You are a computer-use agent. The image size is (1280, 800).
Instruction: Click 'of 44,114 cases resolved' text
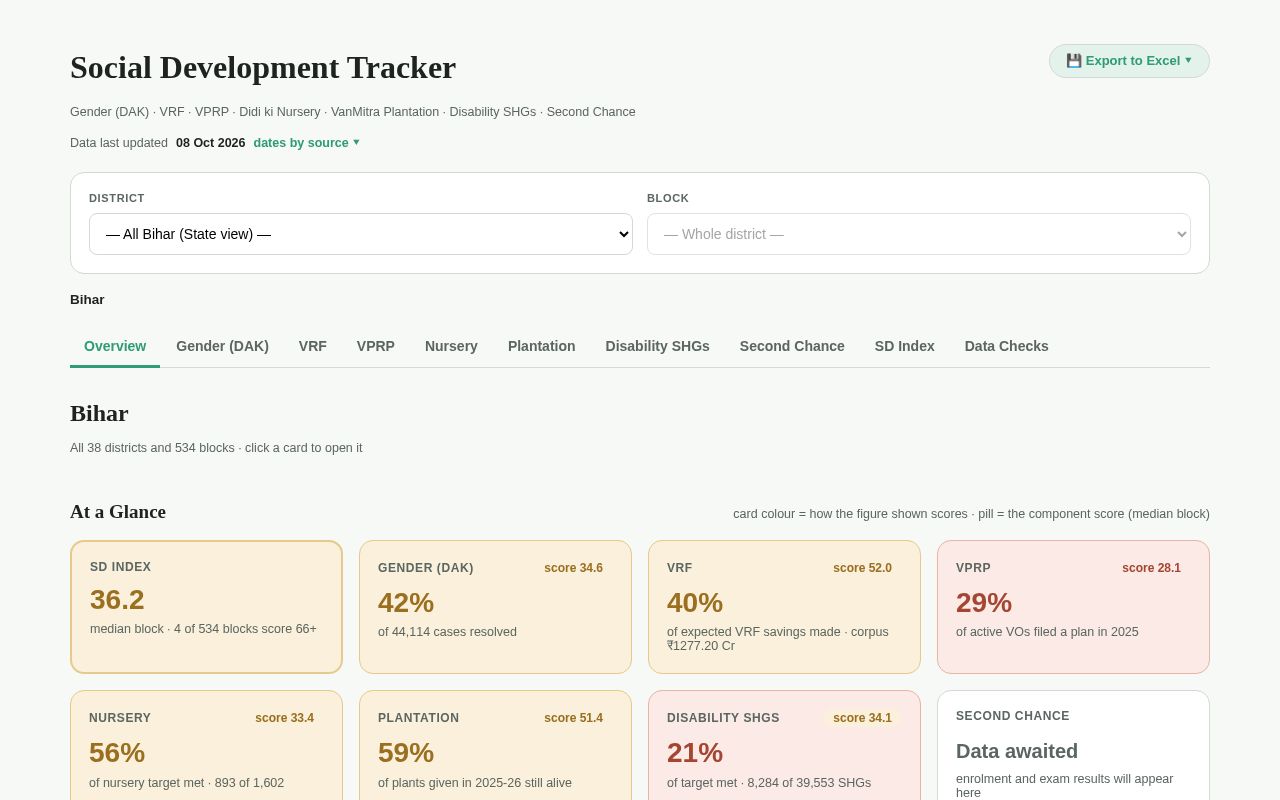coord(447,632)
